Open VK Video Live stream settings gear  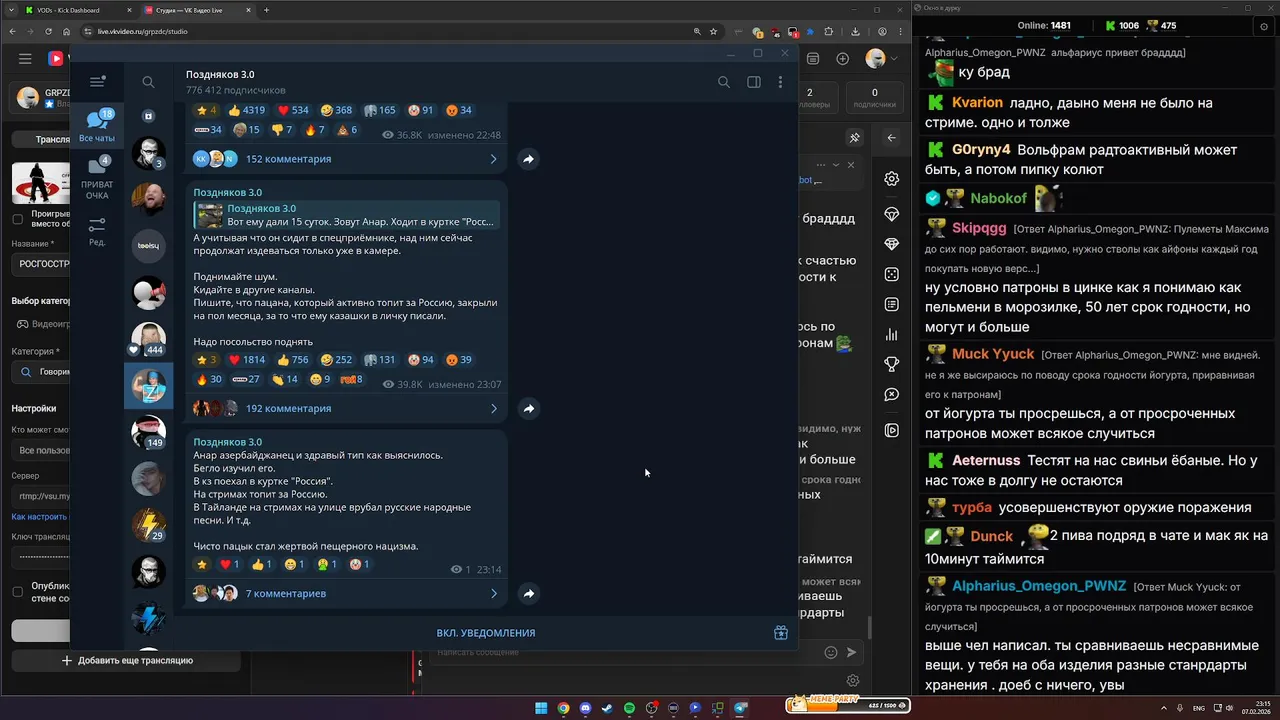coord(891,179)
